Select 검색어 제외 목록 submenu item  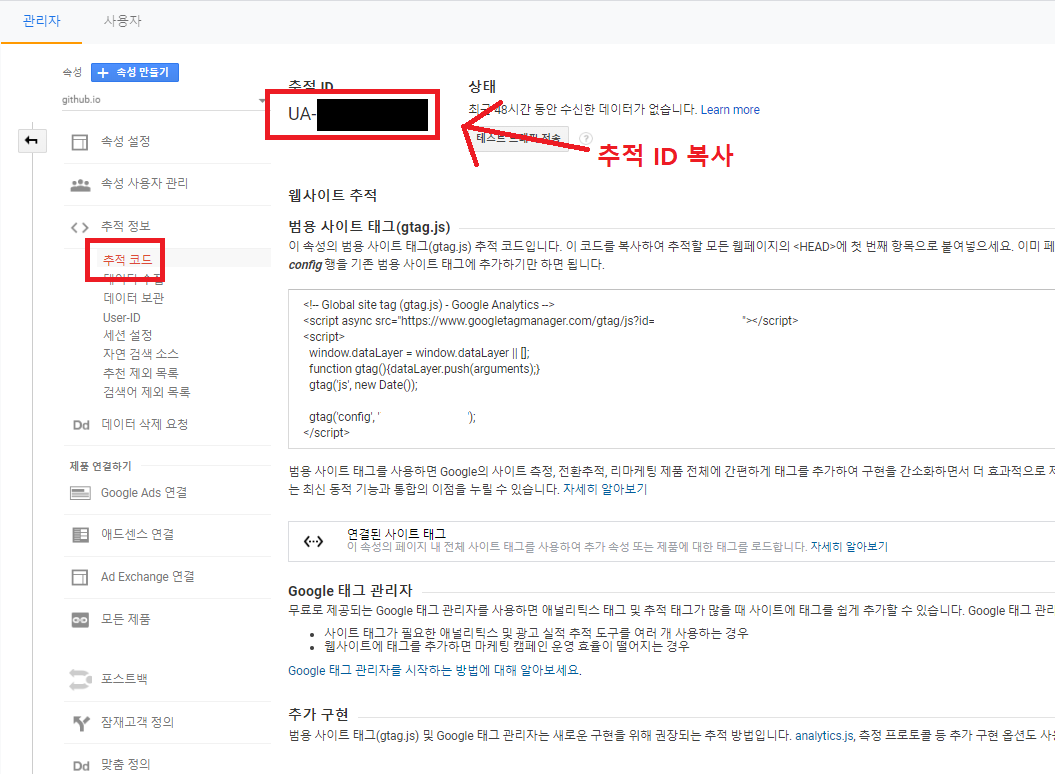point(147,392)
